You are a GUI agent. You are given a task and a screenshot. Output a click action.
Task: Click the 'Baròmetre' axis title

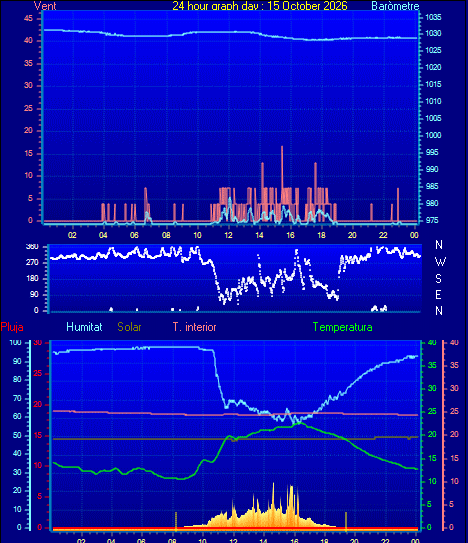(x=395, y=6)
